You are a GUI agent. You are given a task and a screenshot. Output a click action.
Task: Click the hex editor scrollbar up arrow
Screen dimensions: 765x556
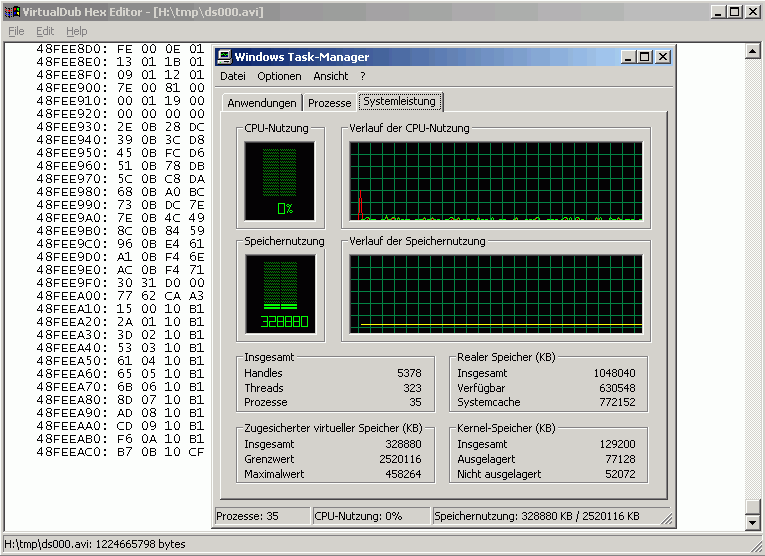[x=753, y=51]
